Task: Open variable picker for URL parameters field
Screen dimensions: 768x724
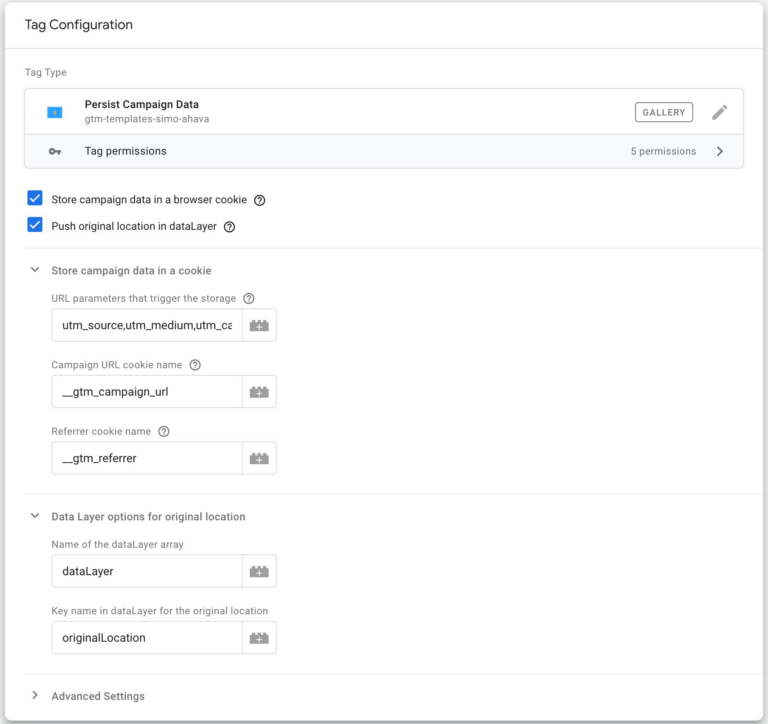Action: coord(259,325)
